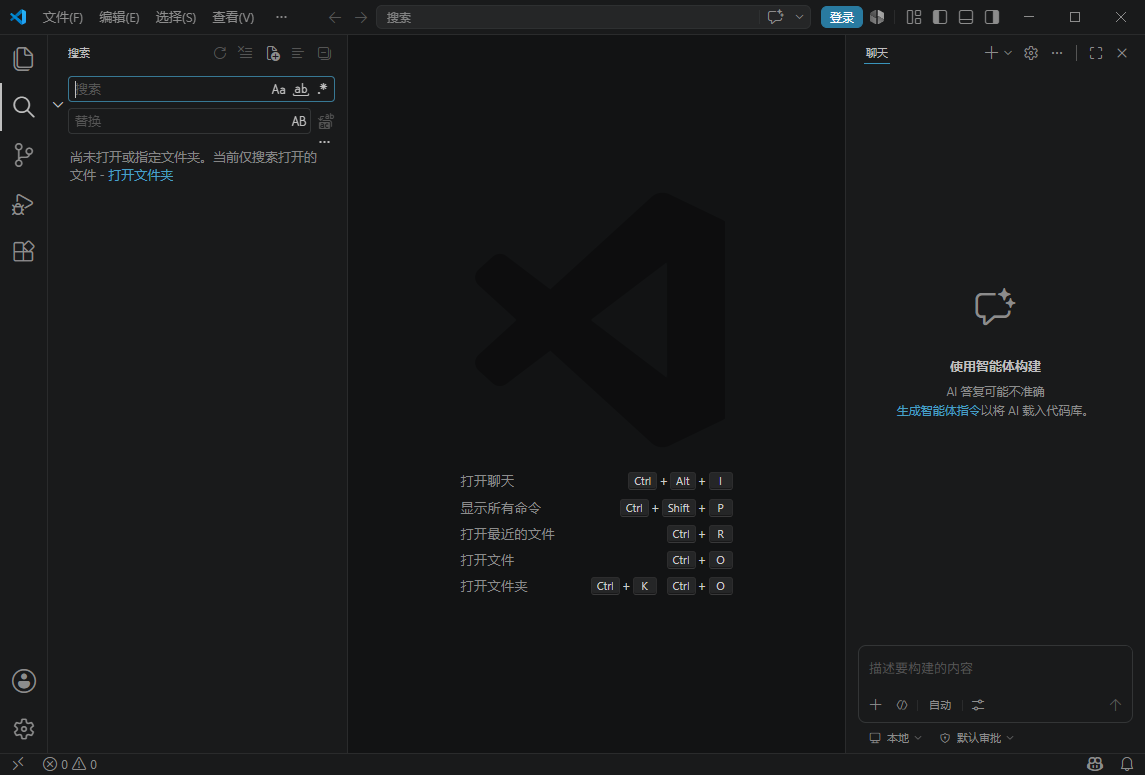Open more actions ellipsis in 聊天 panel
The image size is (1145, 775).
pyautogui.click(x=1057, y=53)
